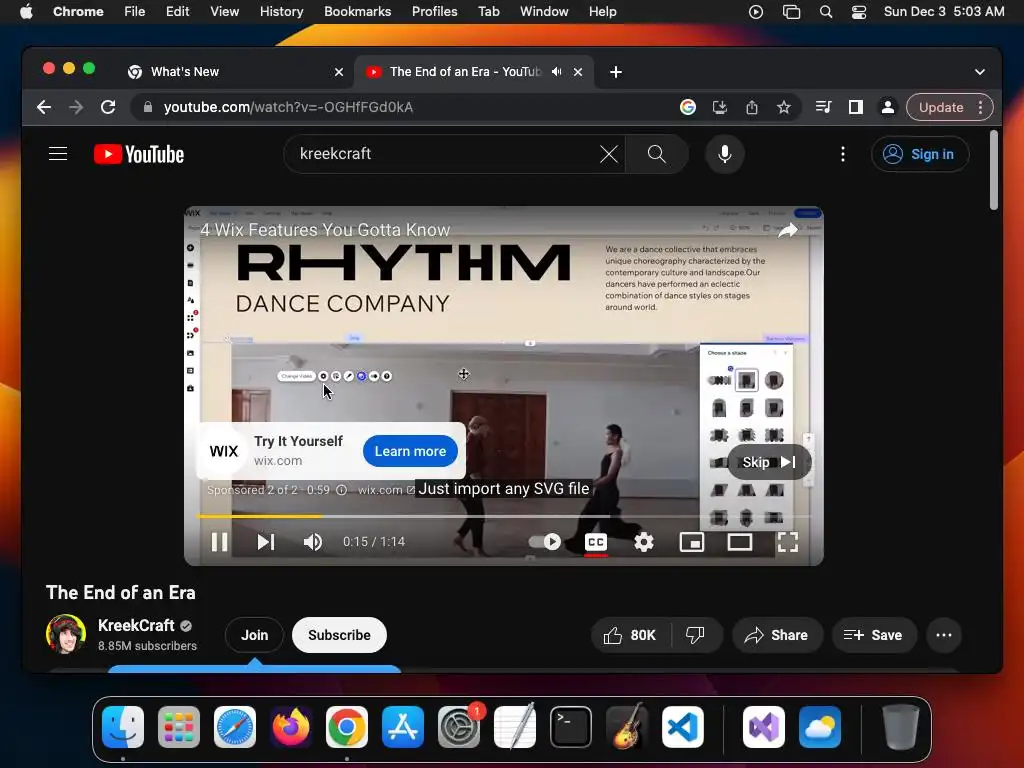This screenshot has height=768, width=1024.
Task: Expand the tab search dropdown
Action: 980,72
